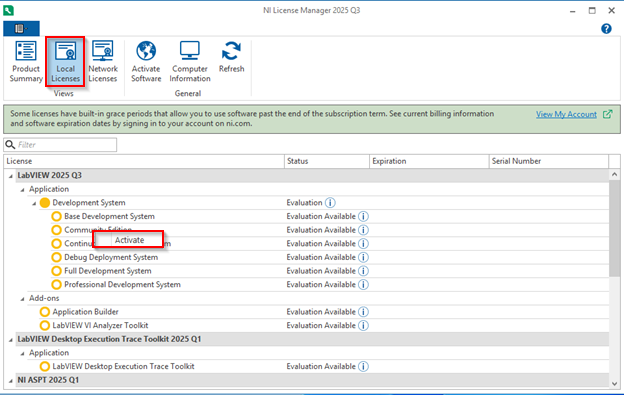The image size is (624, 395).
Task: Select the Debug Deployment System license
Action: click(111, 257)
